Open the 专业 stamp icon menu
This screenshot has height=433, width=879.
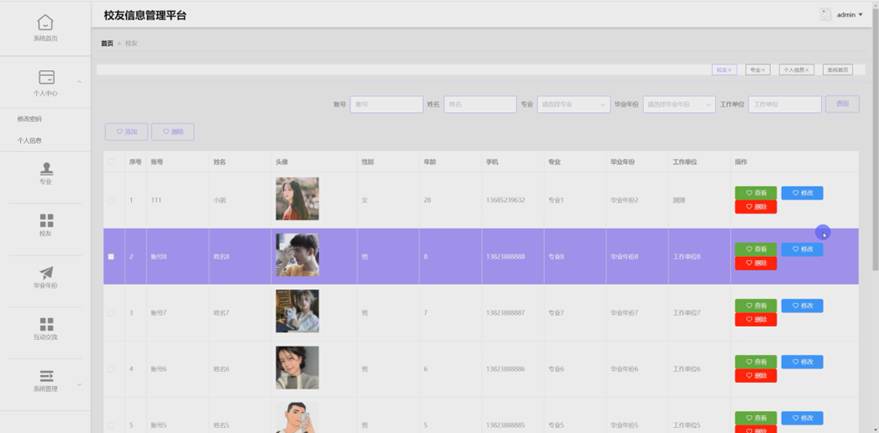pyautogui.click(x=47, y=168)
